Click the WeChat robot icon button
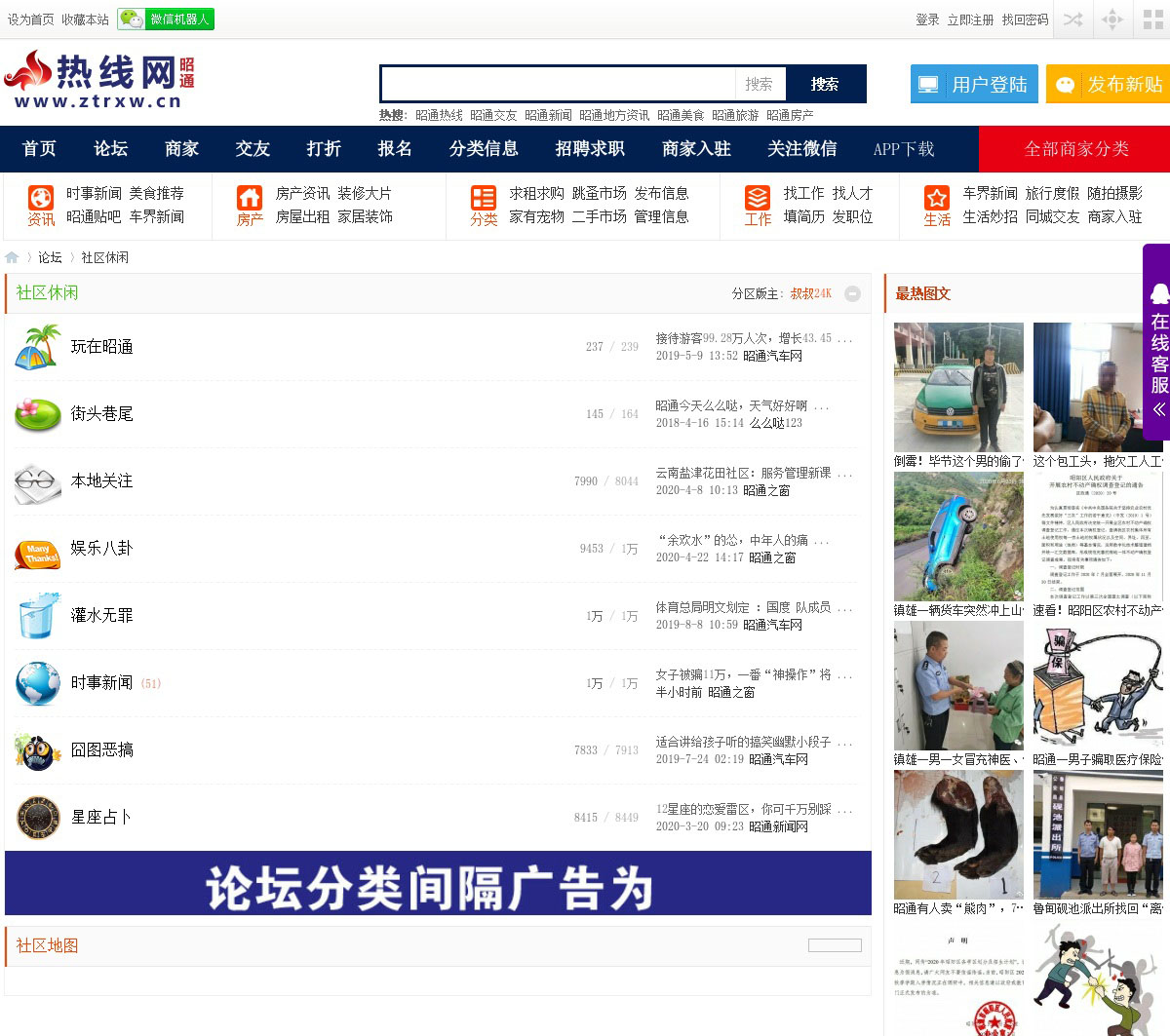The image size is (1170, 1036). [x=166, y=19]
